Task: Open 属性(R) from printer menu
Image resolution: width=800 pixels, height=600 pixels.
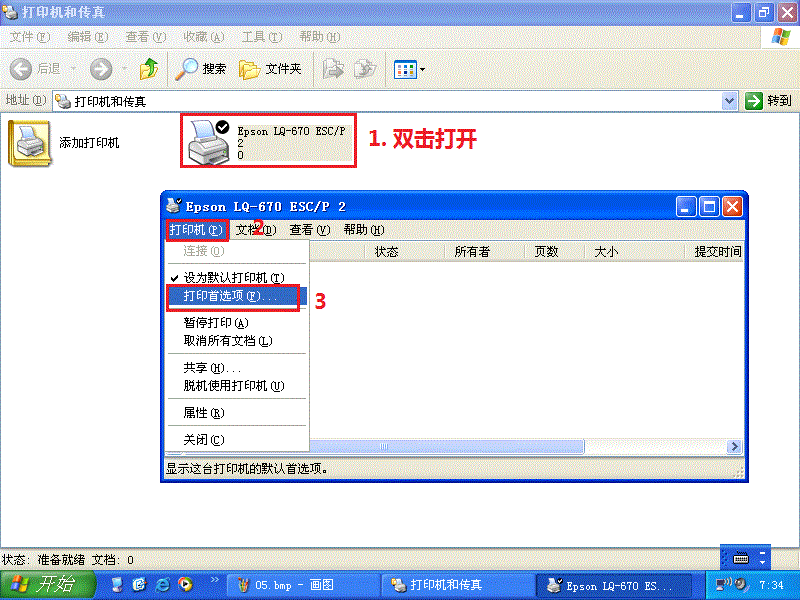Action: [x=237, y=413]
